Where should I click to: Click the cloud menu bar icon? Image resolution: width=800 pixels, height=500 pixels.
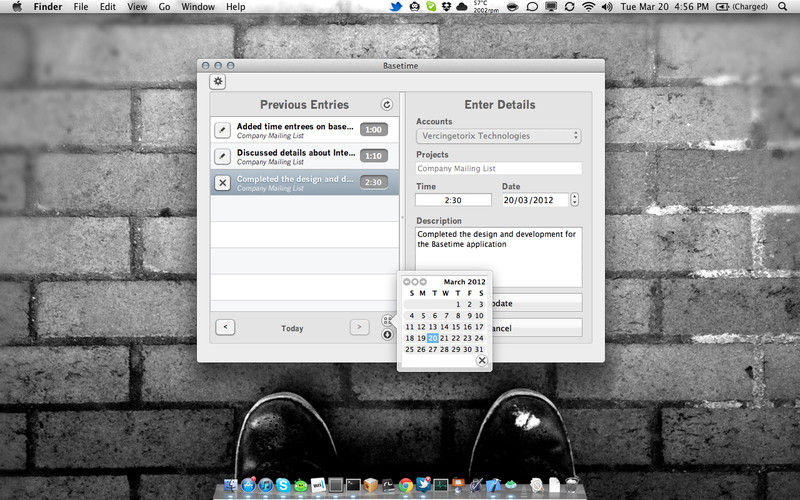tap(462, 7)
